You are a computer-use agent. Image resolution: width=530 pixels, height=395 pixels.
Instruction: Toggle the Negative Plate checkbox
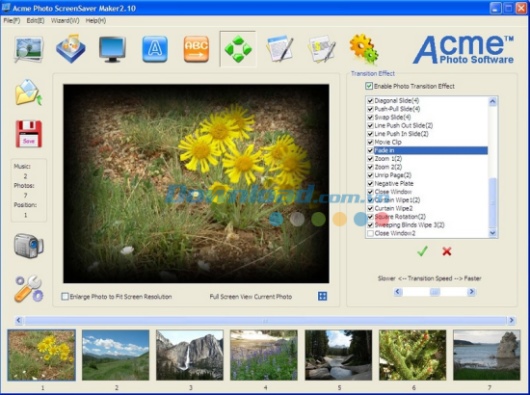(370, 183)
